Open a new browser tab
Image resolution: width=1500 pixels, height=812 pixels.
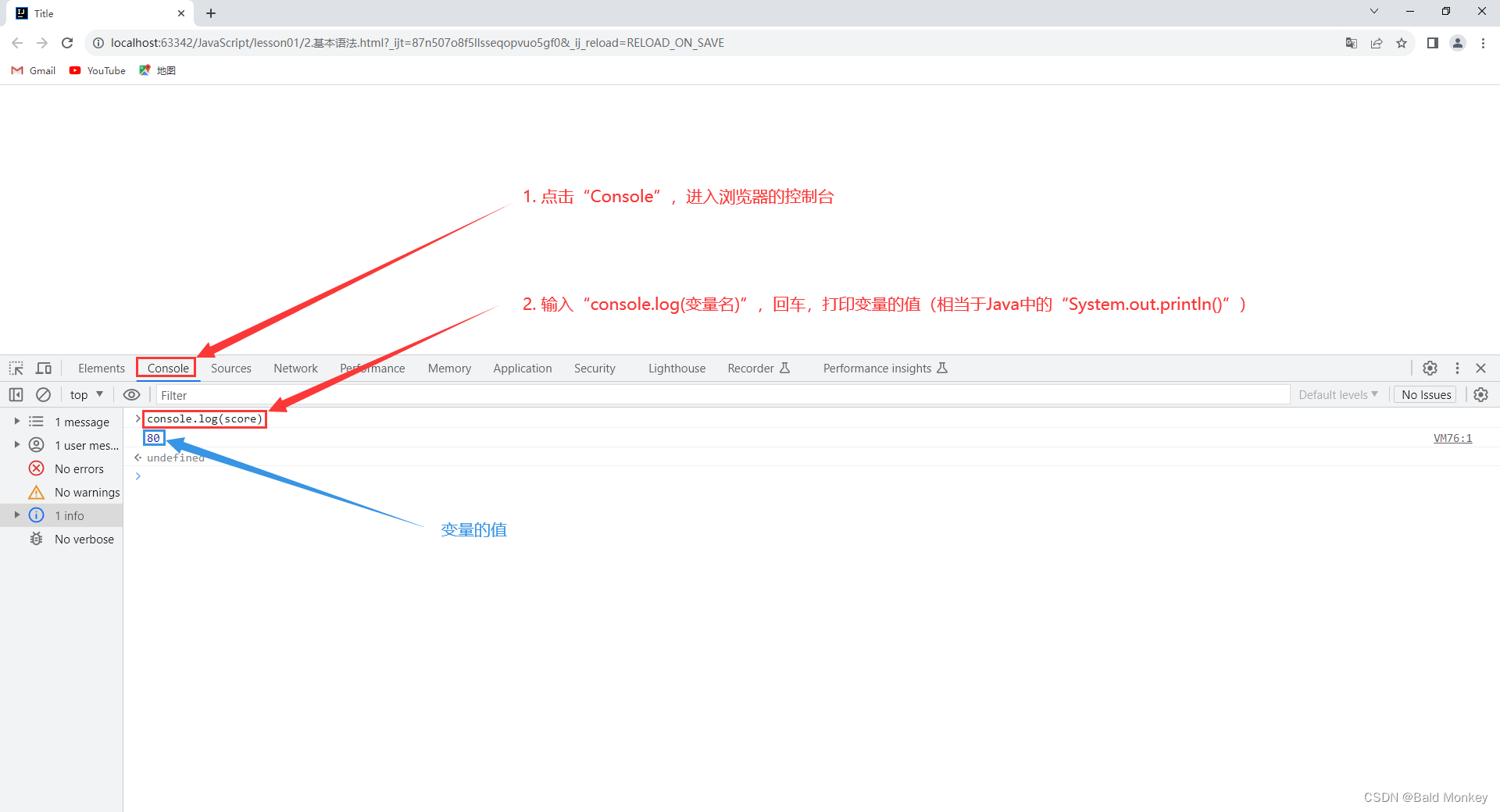211,13
